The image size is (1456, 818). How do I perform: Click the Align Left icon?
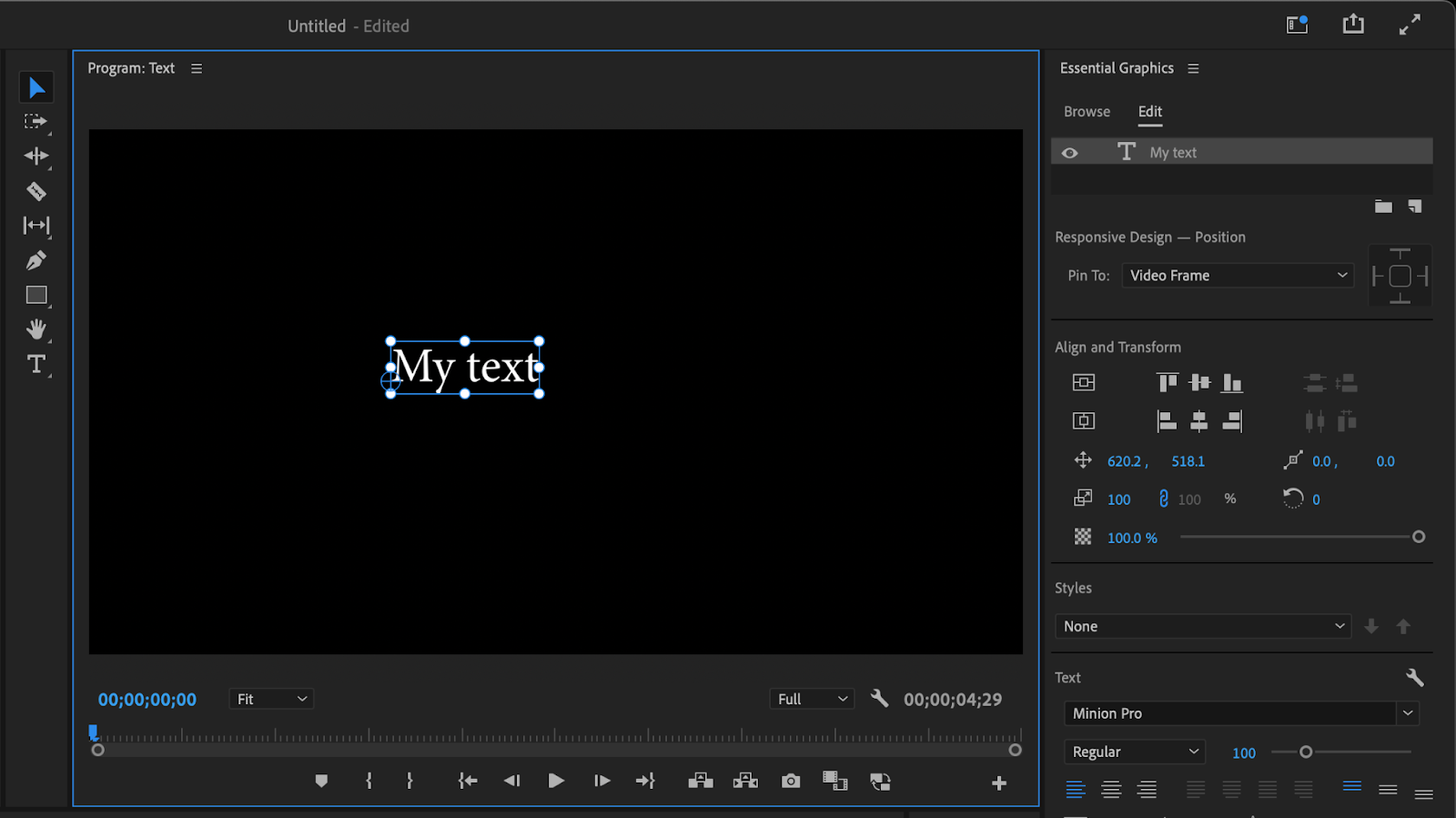point(1167,420)
